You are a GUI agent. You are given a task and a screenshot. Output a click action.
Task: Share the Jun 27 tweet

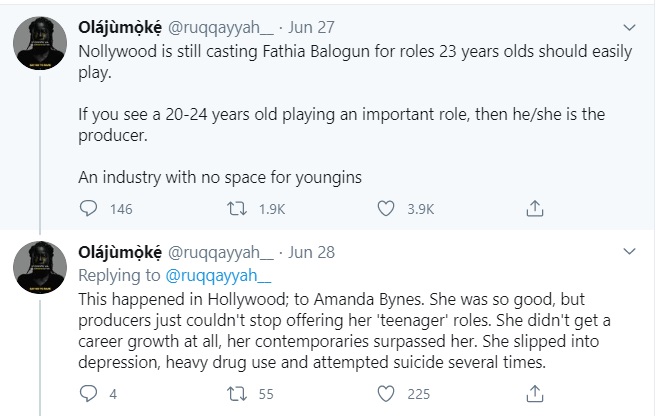click(535, 208)
